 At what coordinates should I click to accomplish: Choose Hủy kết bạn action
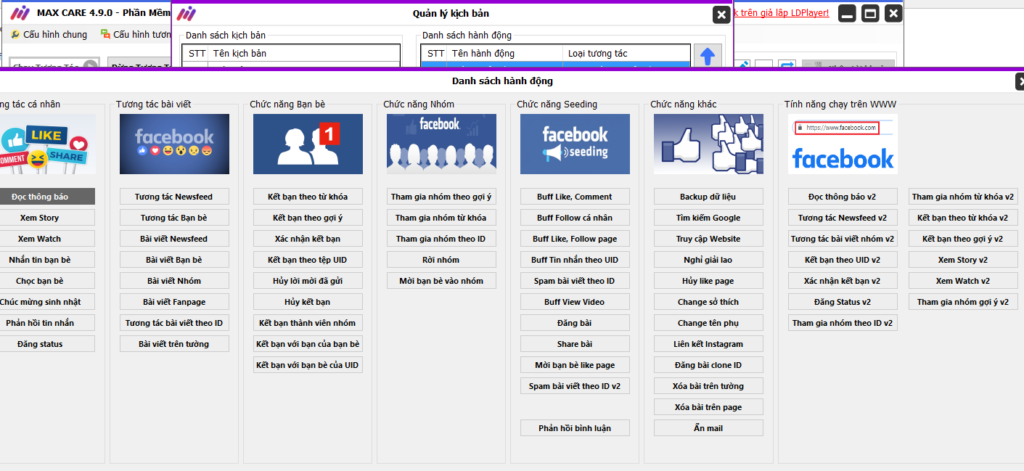coord(308,302)
